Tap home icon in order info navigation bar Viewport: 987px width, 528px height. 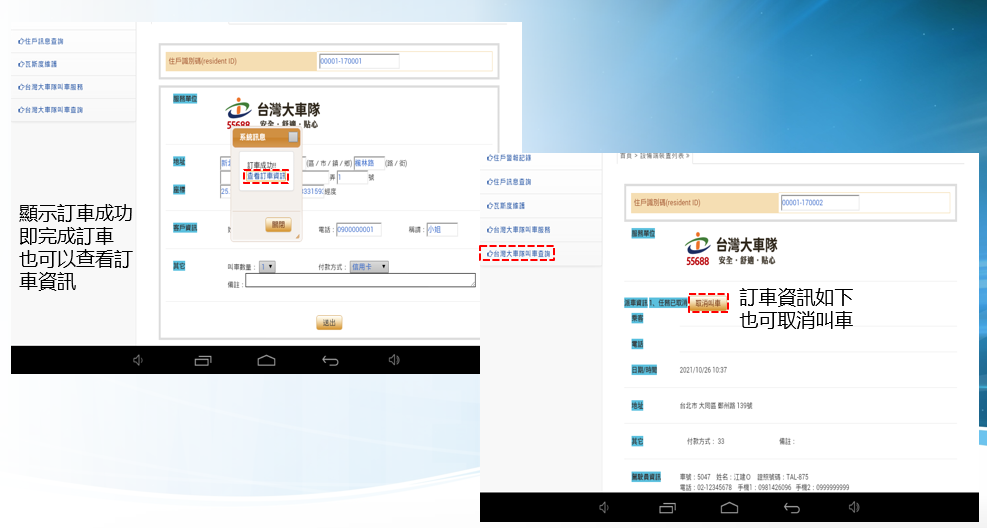[x=729, y=507]
